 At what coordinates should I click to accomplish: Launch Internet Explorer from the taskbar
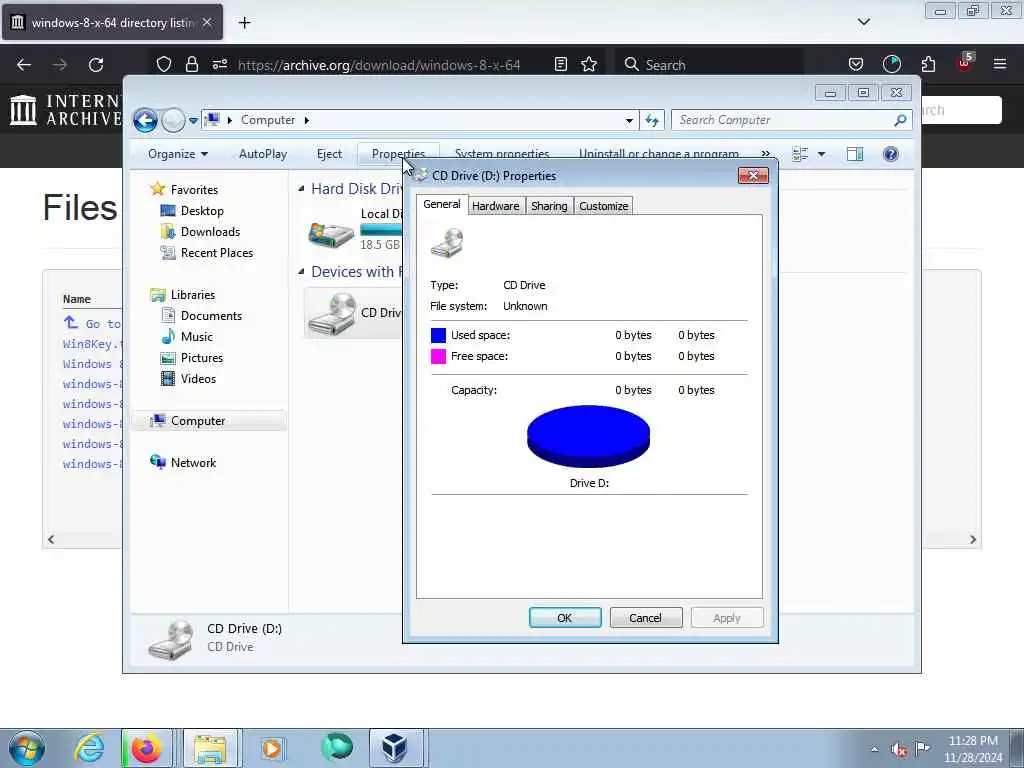coord(89,748)
